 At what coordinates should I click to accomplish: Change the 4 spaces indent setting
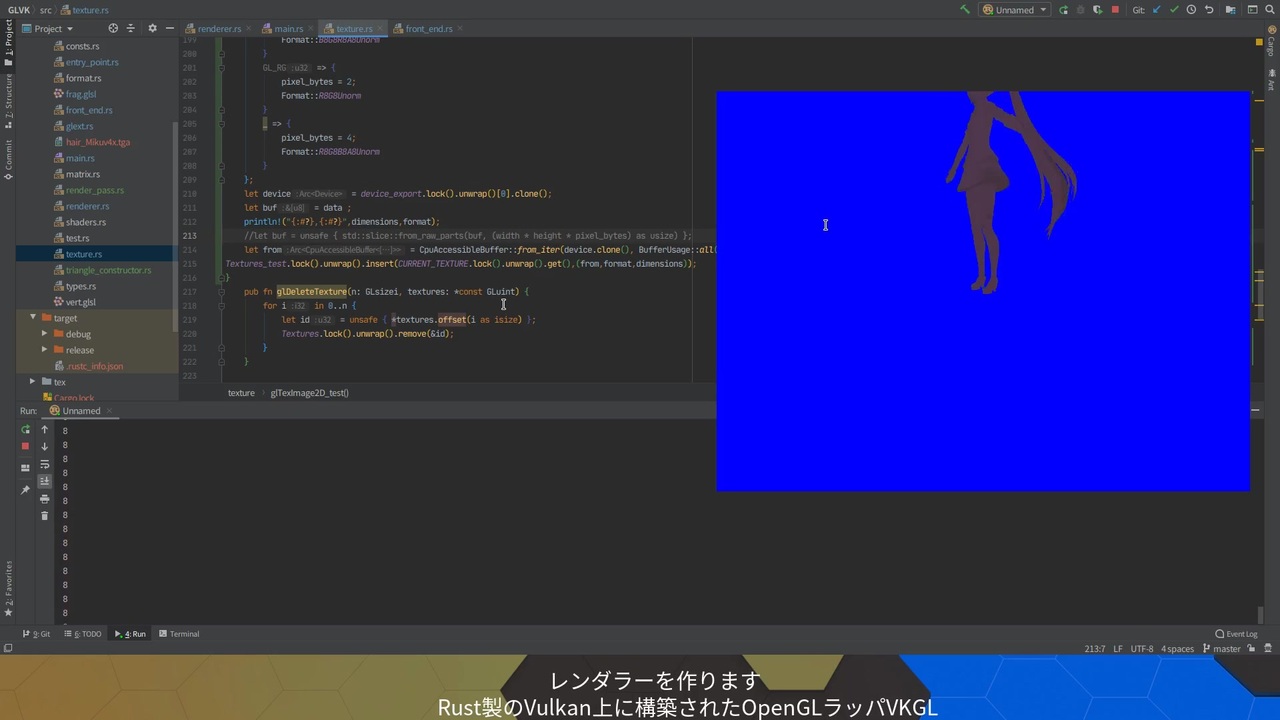[x=1177, y=649]
